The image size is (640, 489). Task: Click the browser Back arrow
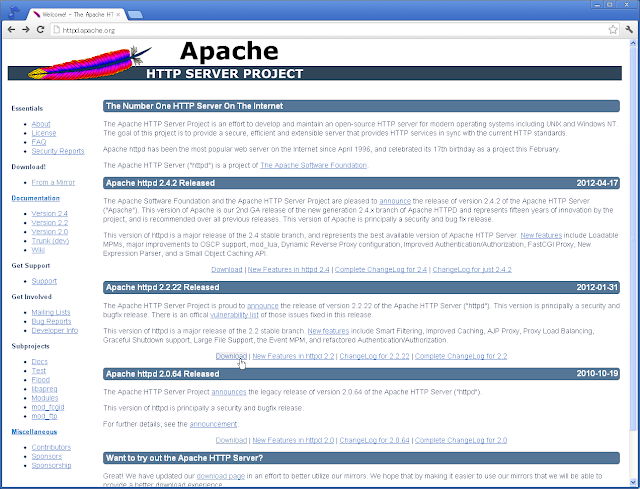tap(11, 29)
